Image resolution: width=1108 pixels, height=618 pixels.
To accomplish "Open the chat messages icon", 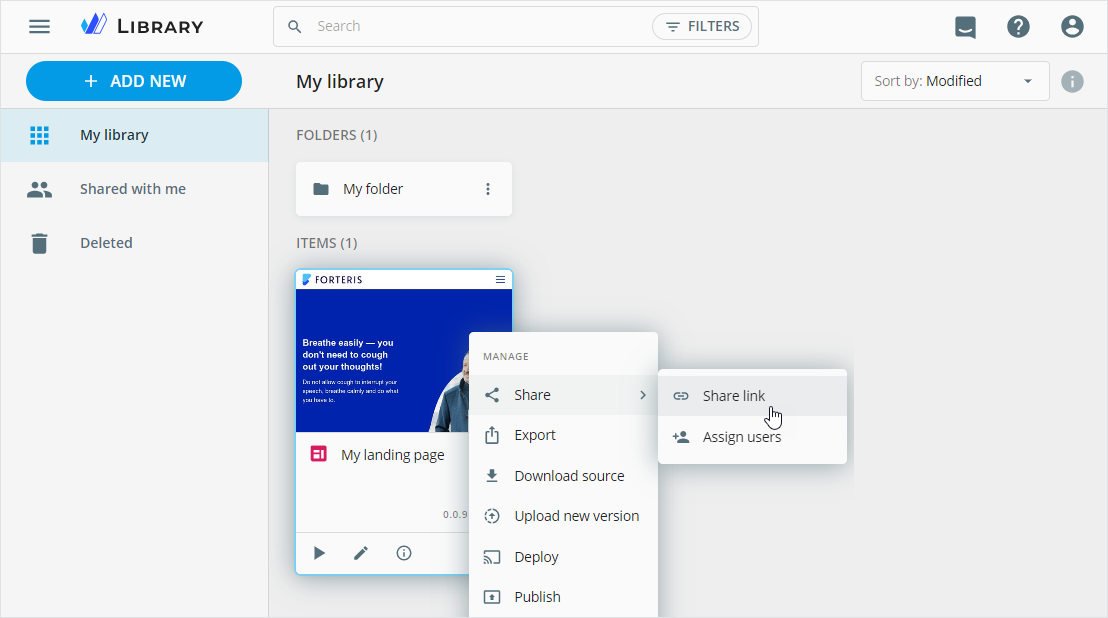I will (x=965, y=27).
